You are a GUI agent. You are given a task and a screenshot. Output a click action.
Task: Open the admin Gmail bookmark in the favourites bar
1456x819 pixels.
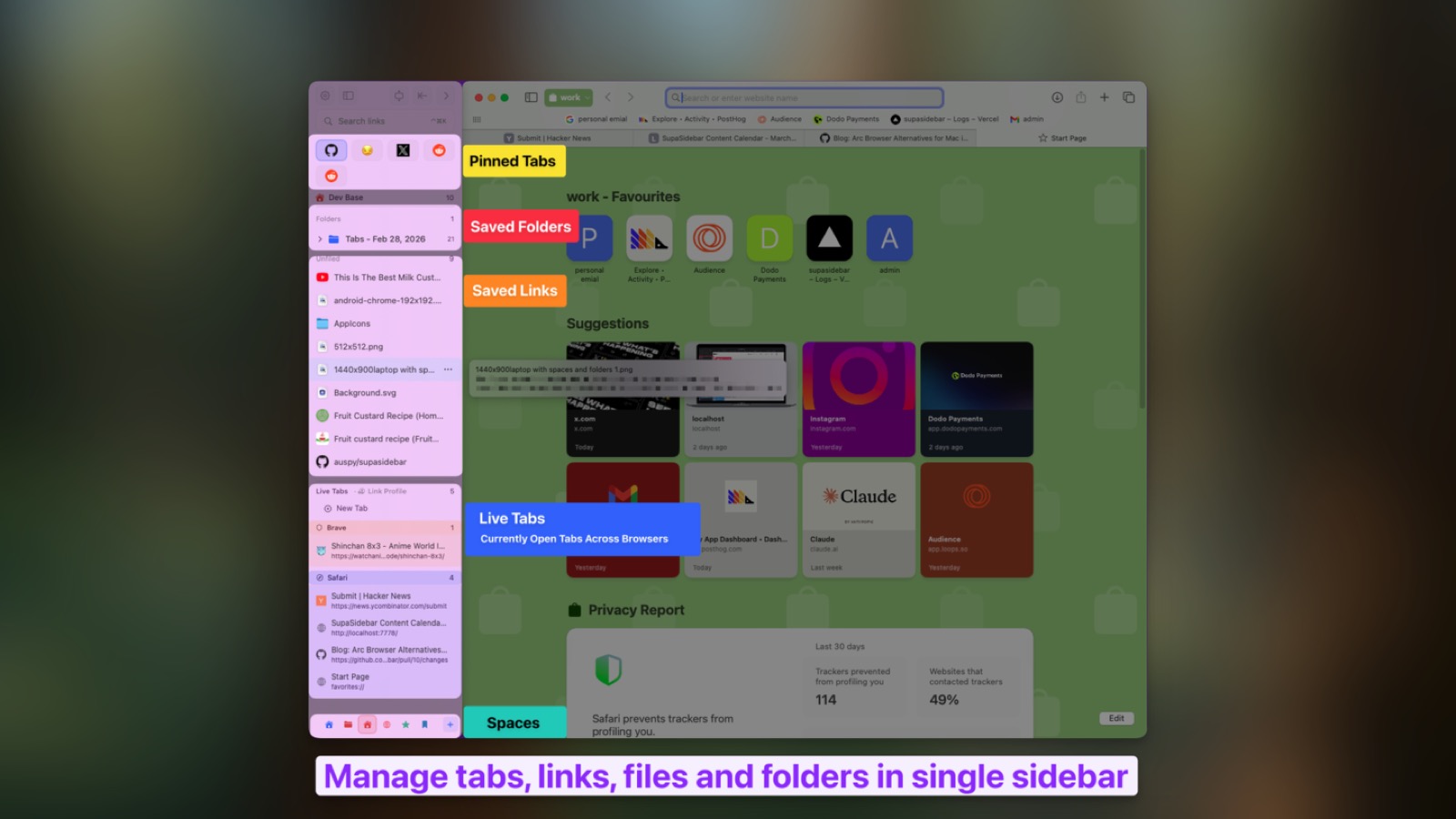pos(1026,119)
